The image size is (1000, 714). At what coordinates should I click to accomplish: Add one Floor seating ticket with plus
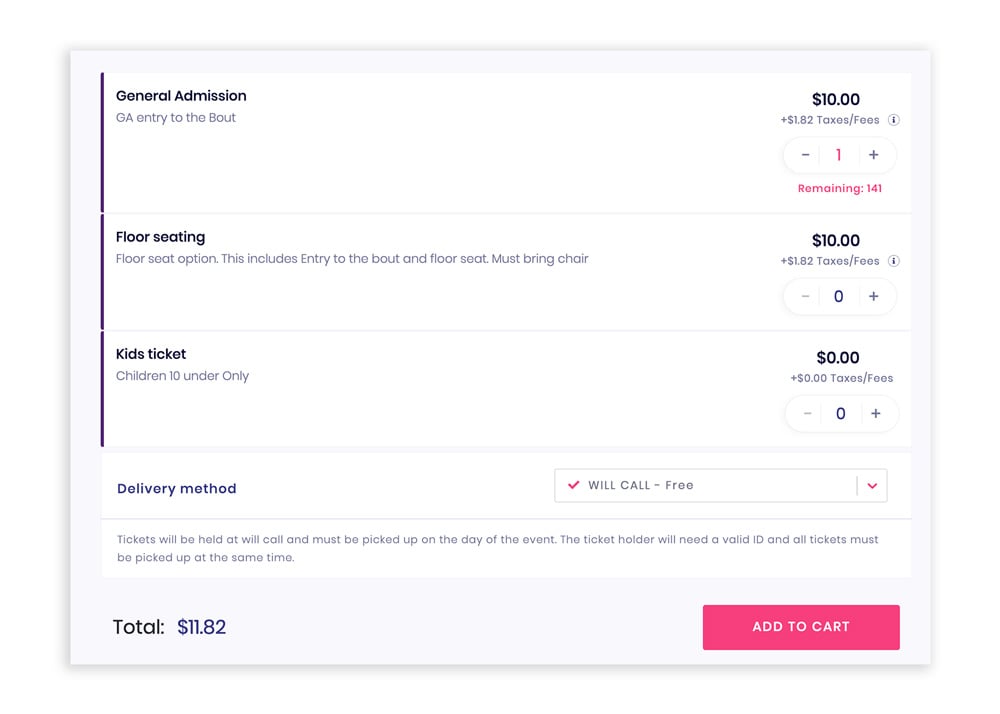874,296
